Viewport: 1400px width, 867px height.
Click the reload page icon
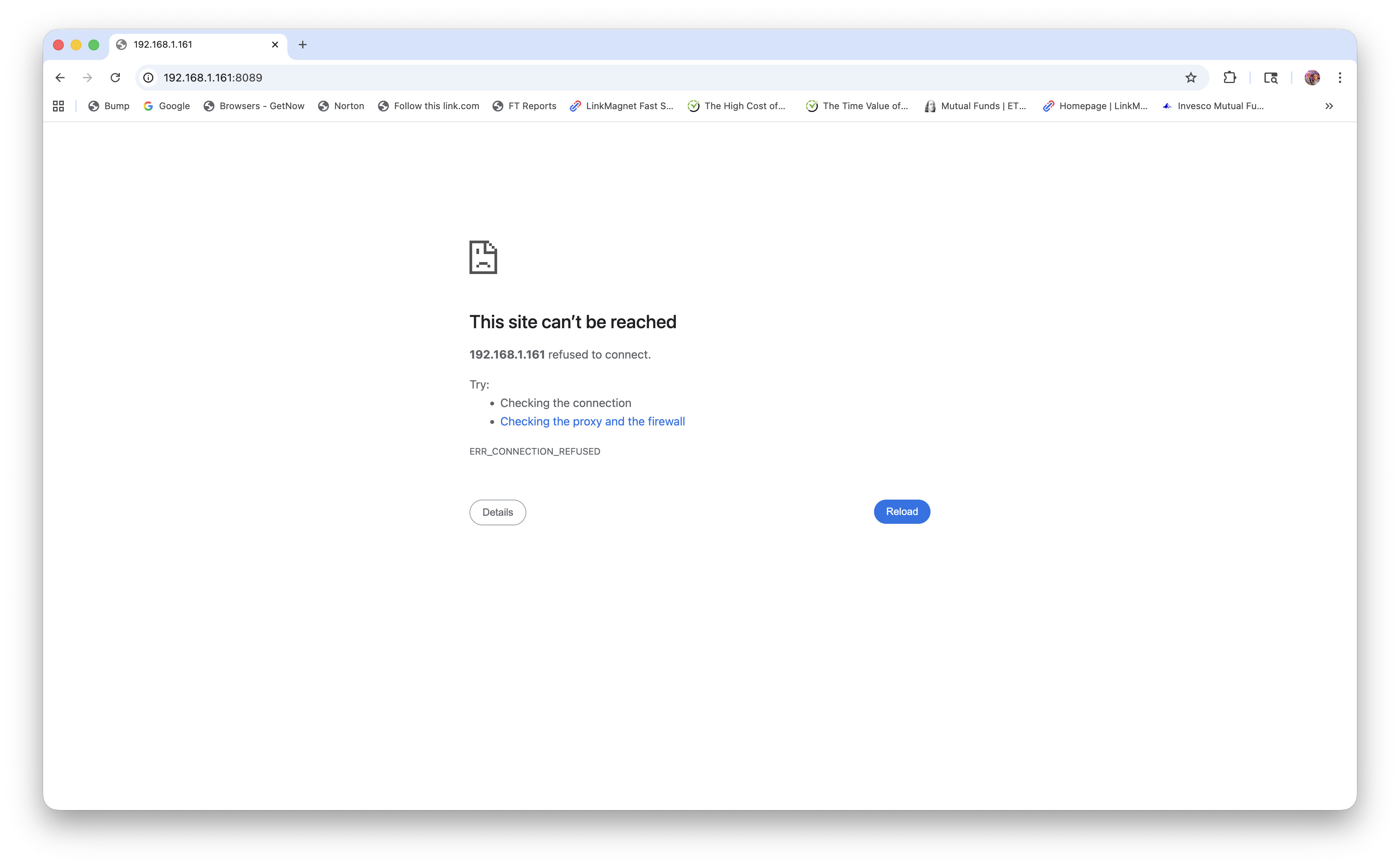coord(115,77)
